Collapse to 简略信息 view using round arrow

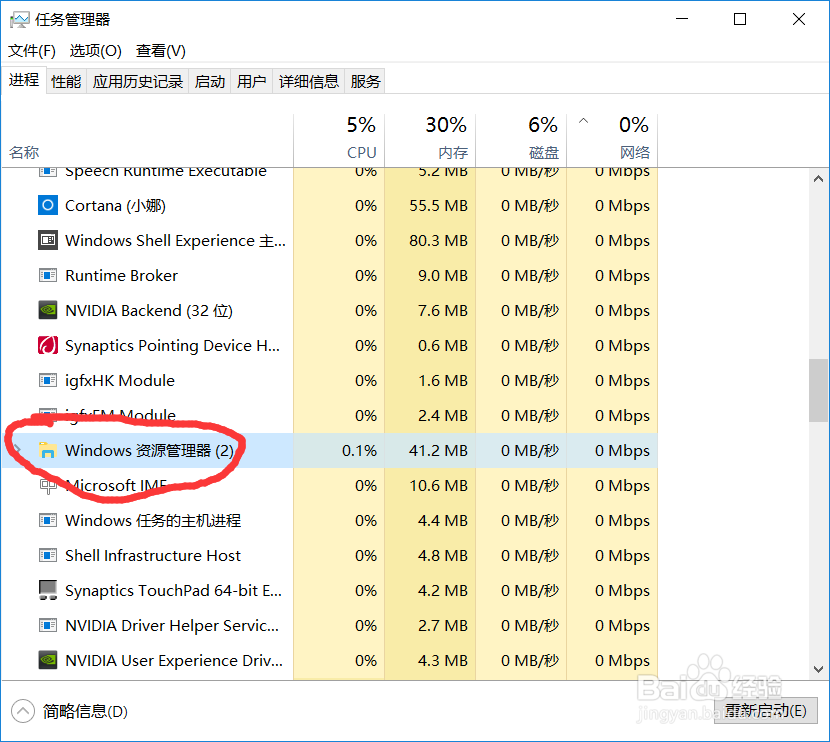click(23, 711)
